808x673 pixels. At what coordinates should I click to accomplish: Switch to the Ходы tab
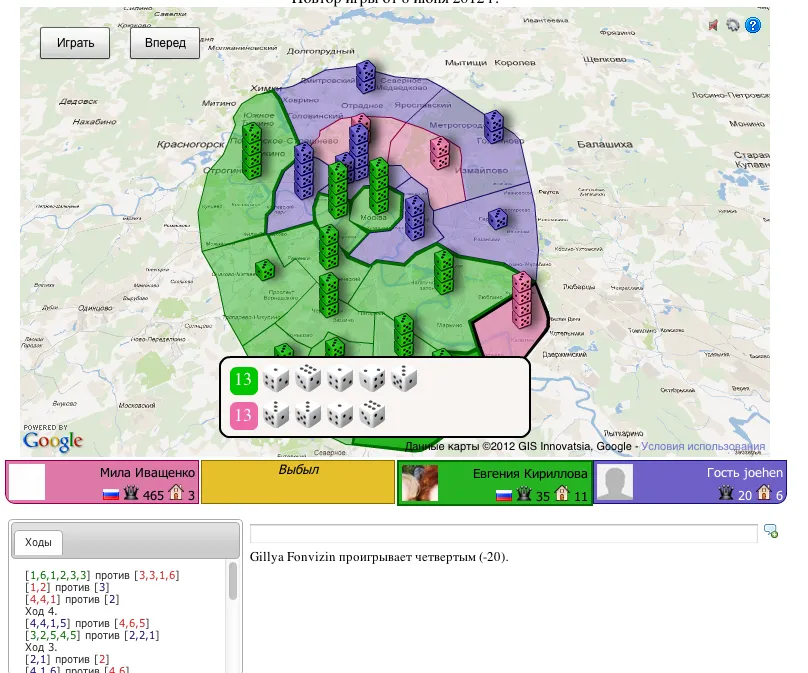(38, 542)
